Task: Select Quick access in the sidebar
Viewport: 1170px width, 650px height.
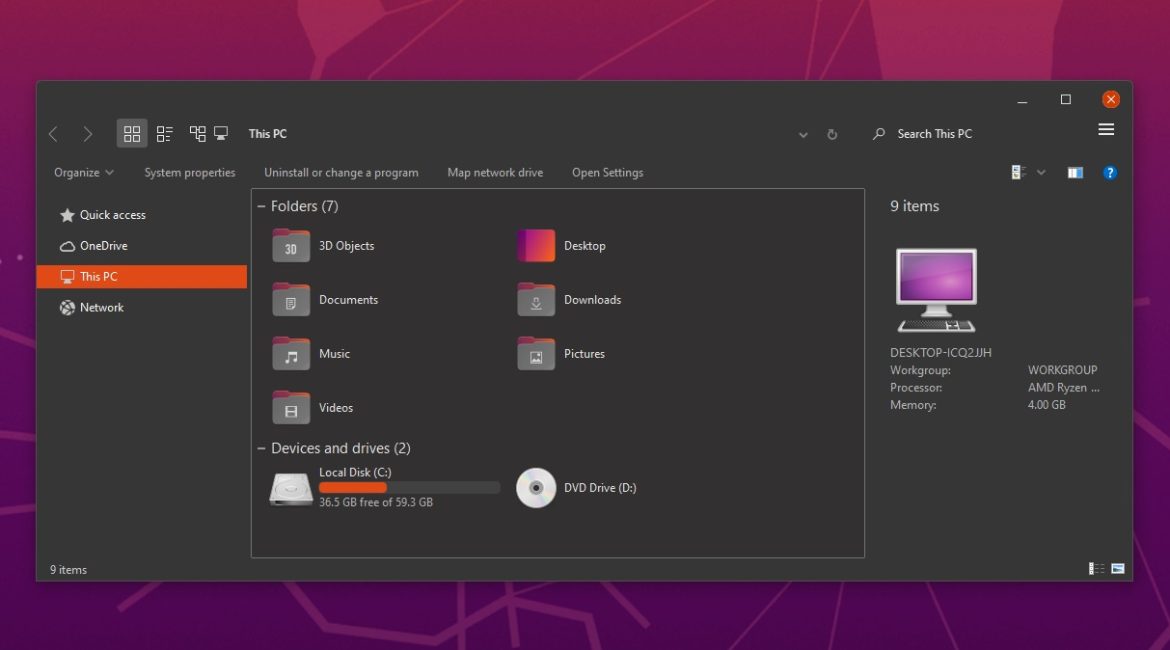Action: point(112,215)
